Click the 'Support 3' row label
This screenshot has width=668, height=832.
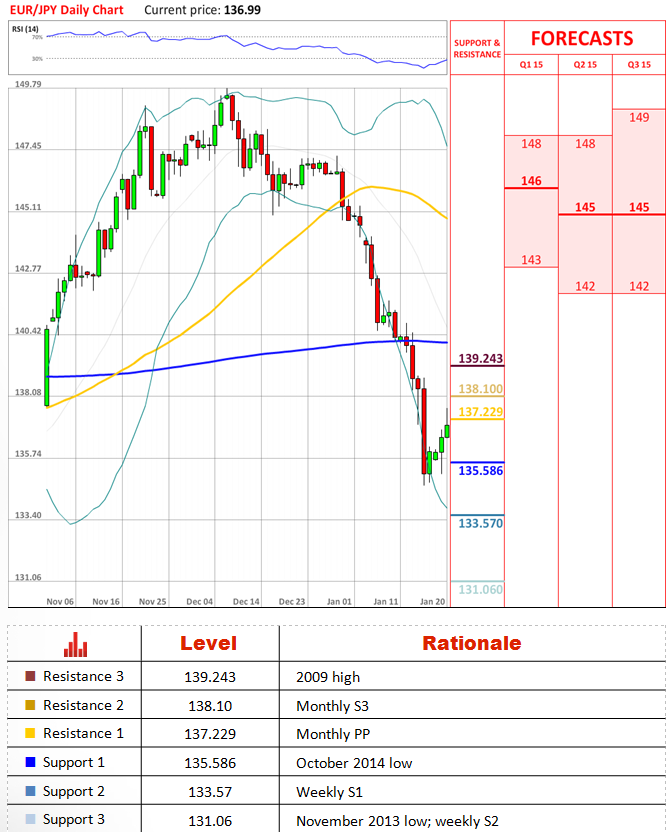pos(74,820)
